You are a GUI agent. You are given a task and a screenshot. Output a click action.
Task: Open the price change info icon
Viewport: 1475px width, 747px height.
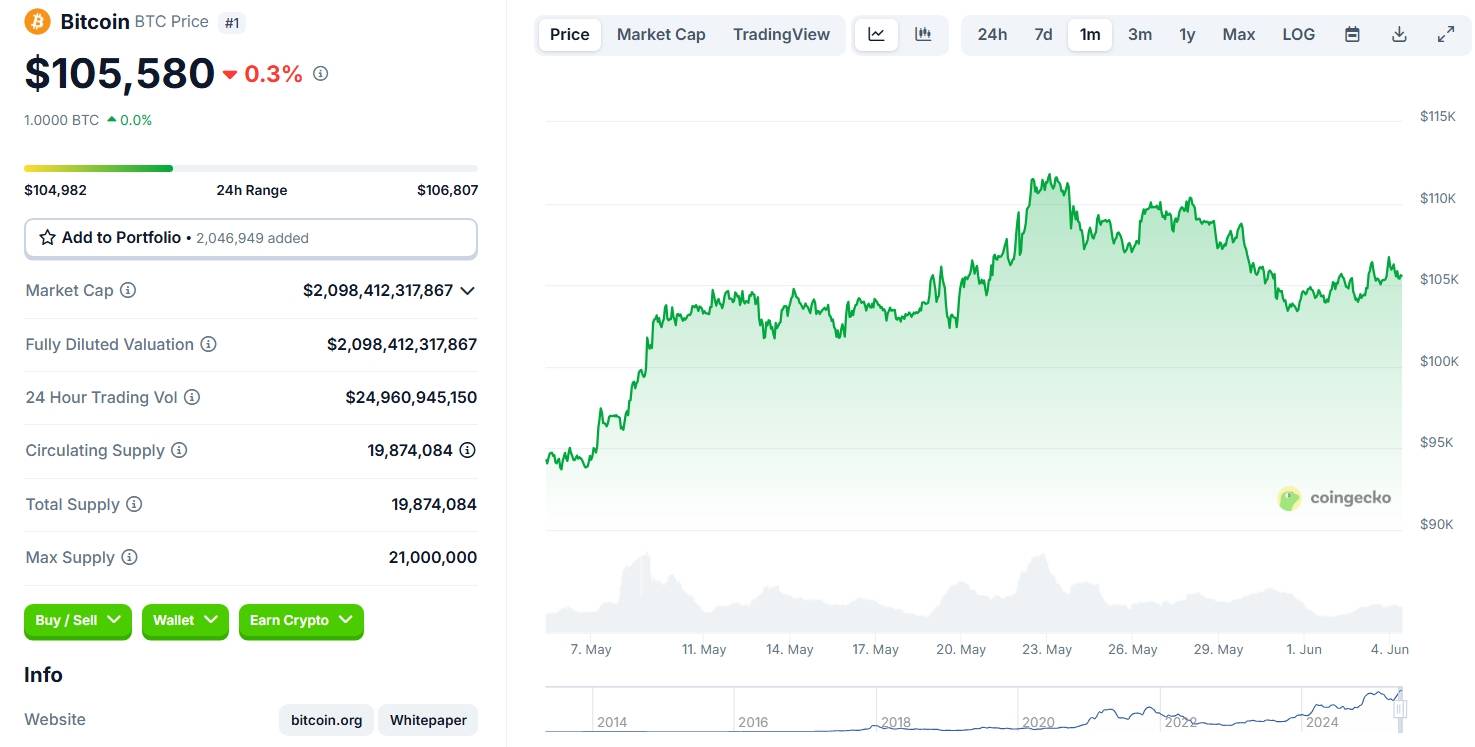click(320, 73)
